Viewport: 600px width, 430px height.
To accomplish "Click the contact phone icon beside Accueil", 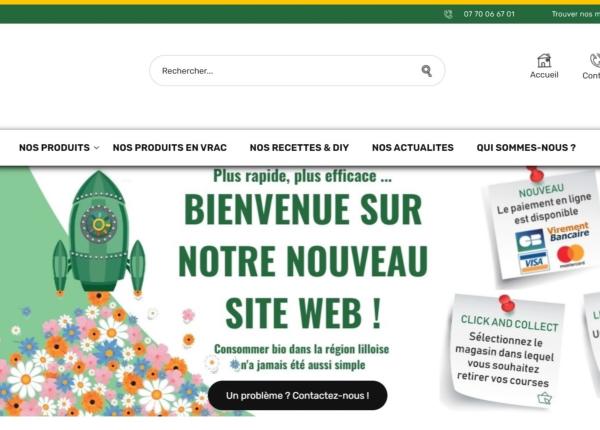I will [x=594, y=60].
